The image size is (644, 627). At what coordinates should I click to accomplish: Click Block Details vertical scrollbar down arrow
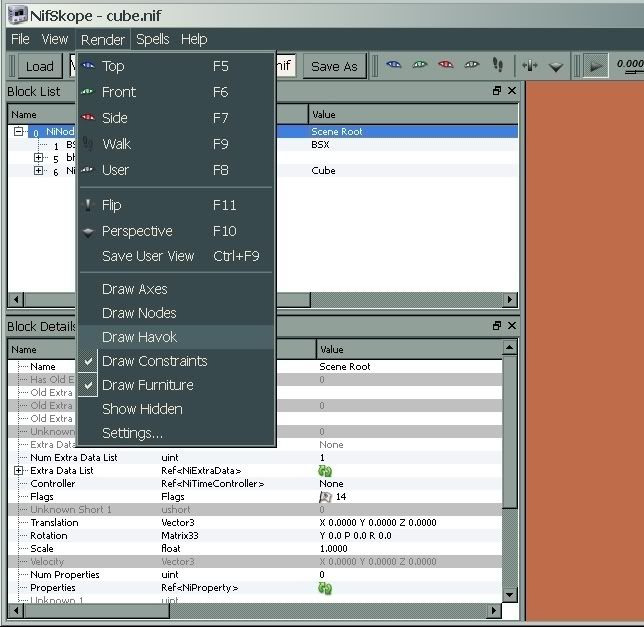(x=511, y=595)
